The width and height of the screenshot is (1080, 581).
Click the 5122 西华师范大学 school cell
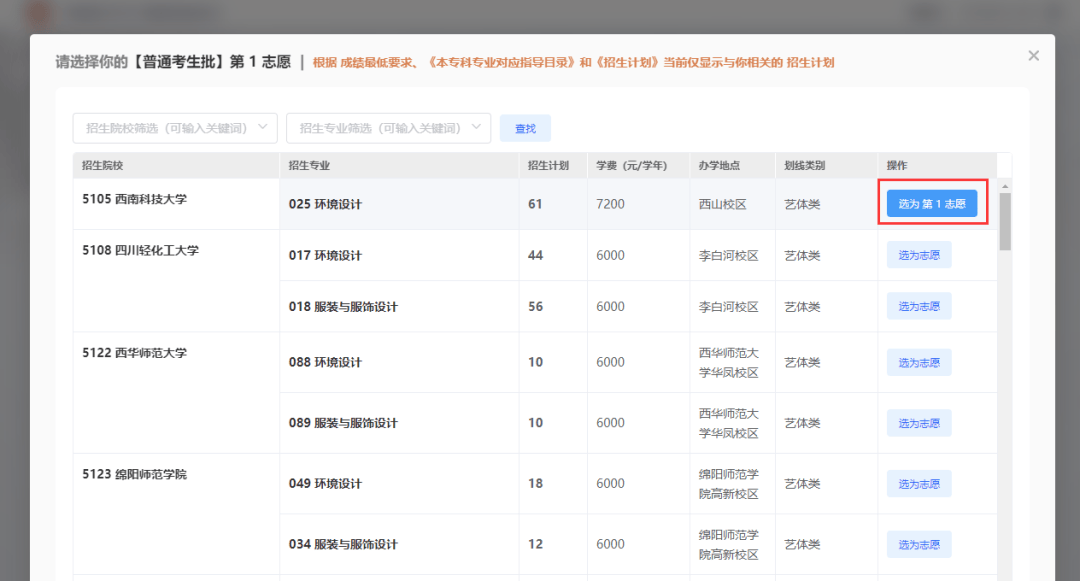pos(135,353)
